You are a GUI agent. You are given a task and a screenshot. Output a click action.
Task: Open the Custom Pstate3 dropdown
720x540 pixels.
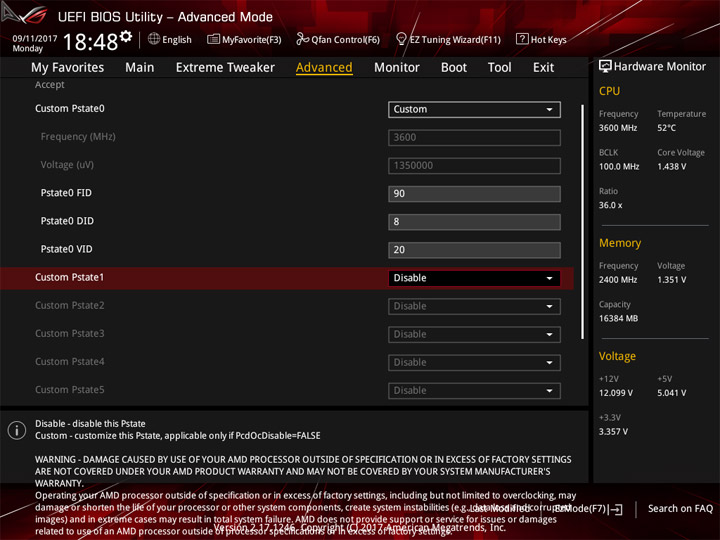pos(474,334)
